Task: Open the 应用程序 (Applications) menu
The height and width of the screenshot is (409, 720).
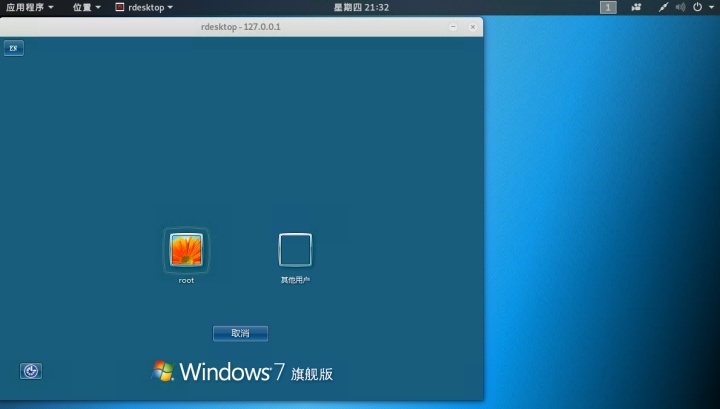Action: [x=29, y=7]
